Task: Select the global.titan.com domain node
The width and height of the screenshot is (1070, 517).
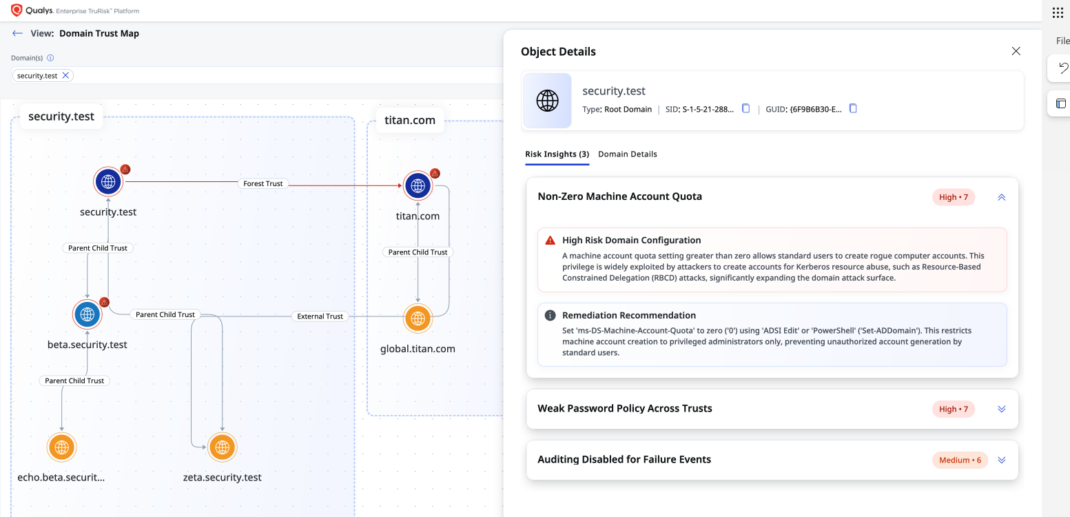Action: (x=418, y=318)
